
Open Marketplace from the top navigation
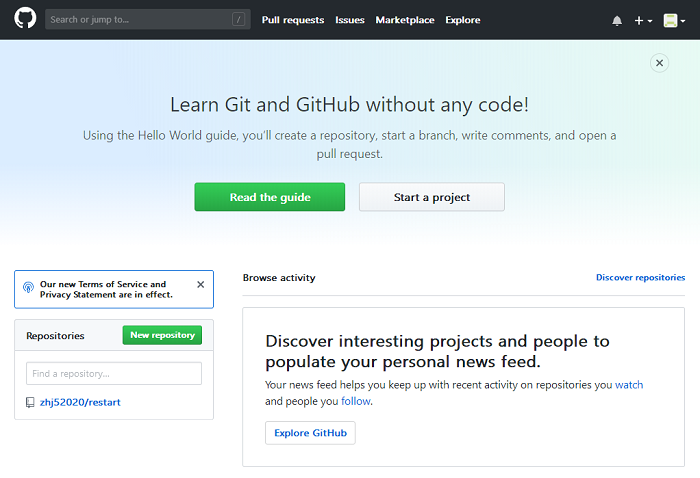[404, 20]
